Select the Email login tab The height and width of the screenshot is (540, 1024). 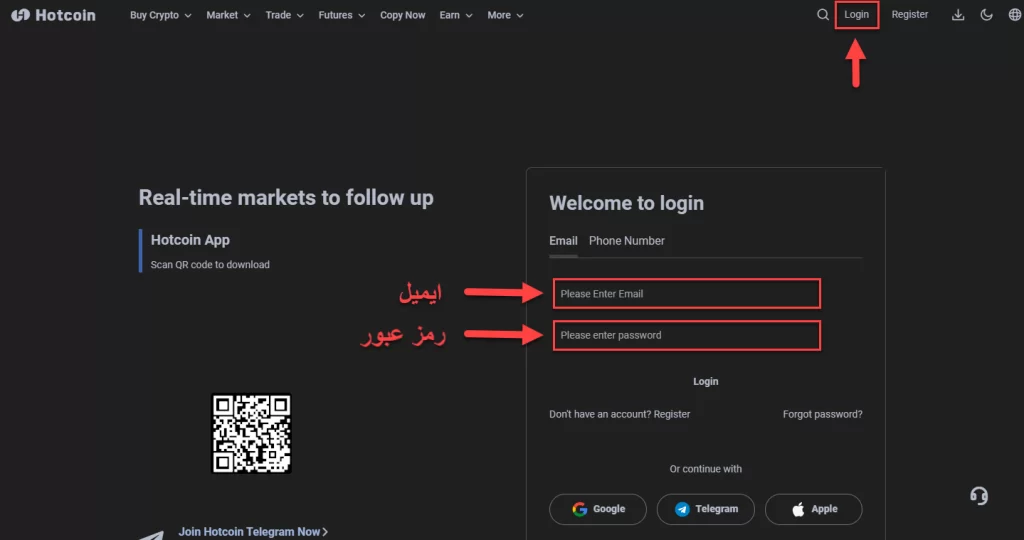(x=563, y=241)
